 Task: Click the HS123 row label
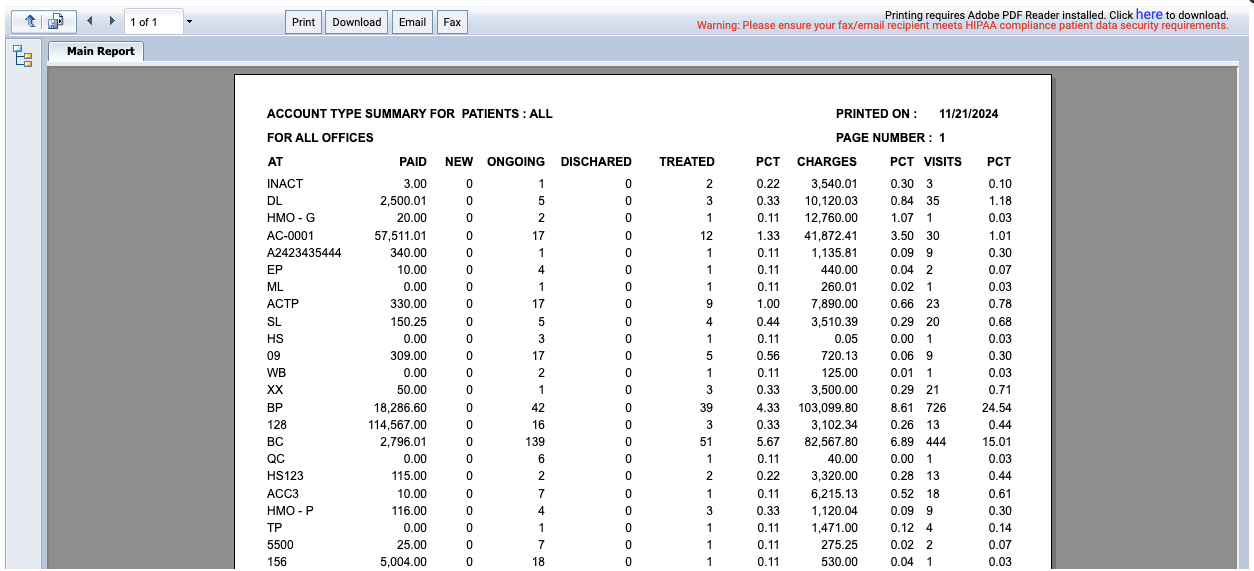[285, 476]
